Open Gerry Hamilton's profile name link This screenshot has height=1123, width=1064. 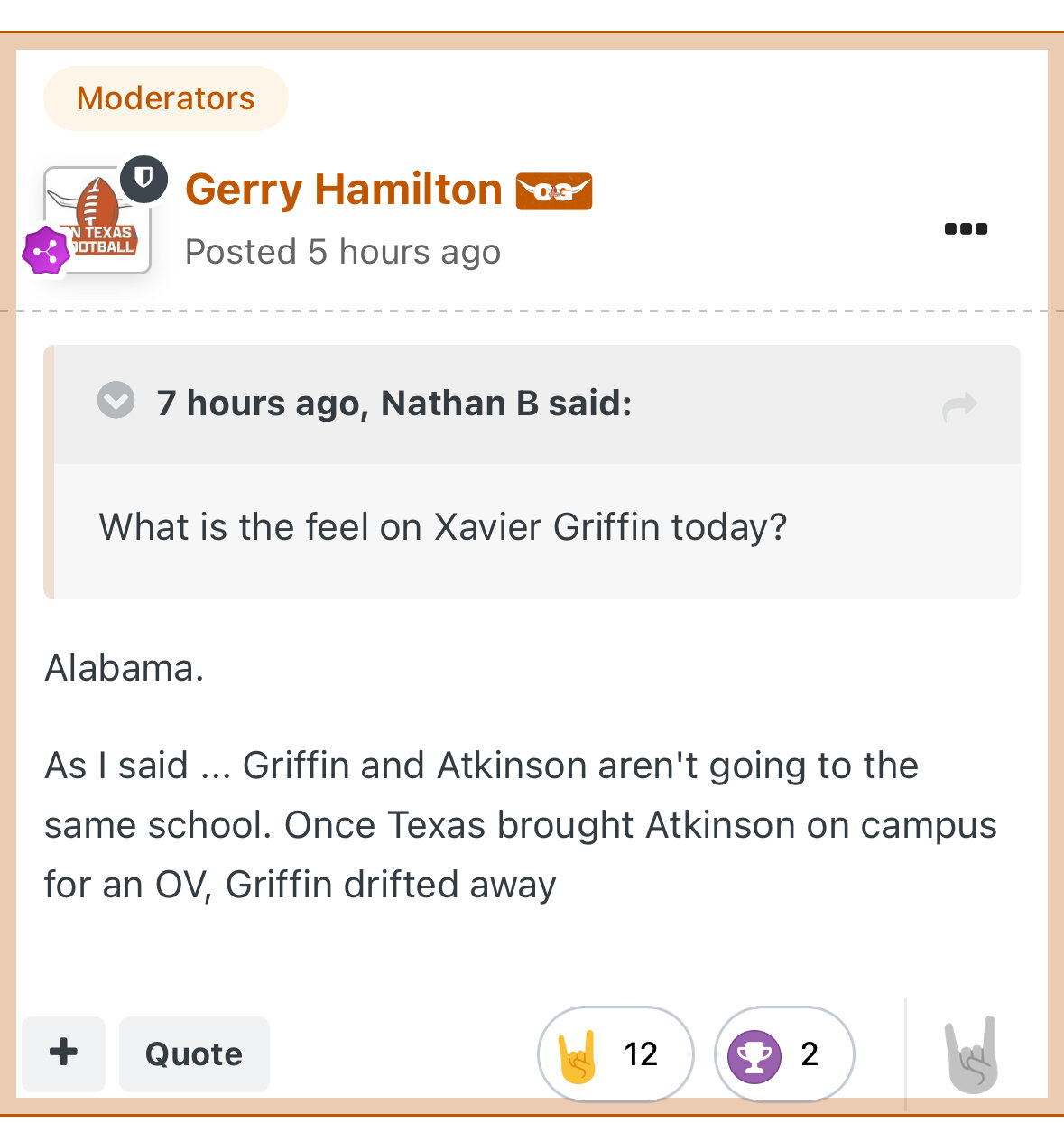point(344,190)
